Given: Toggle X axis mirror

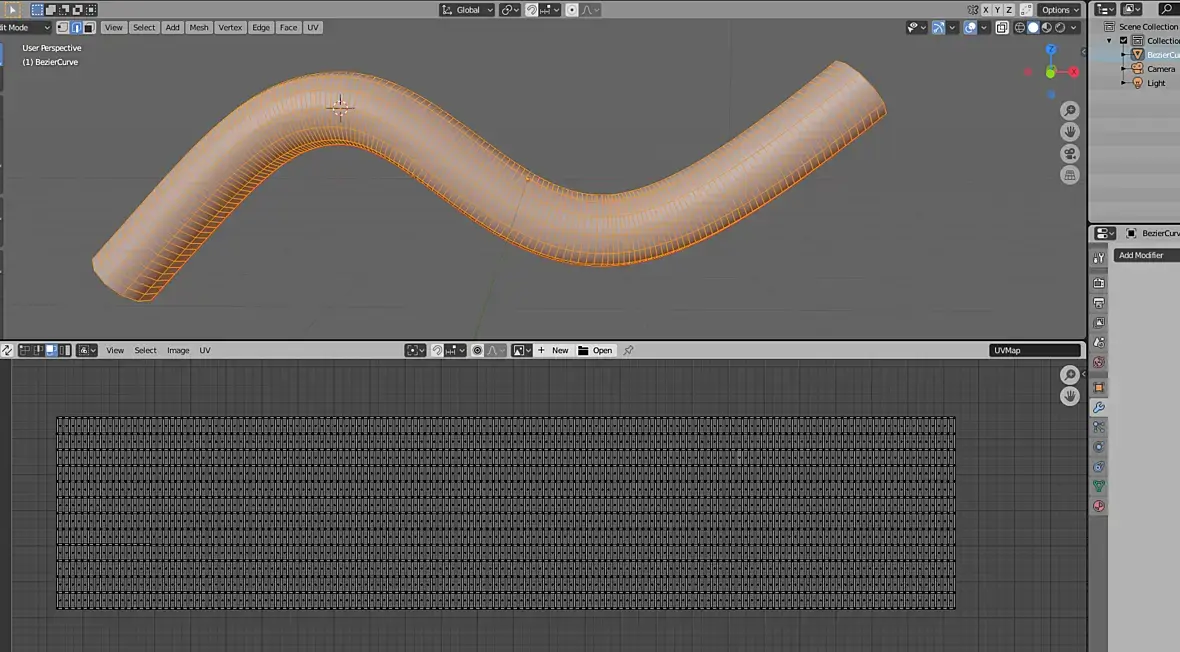Looking at the screenshot, I should point(986,10).
